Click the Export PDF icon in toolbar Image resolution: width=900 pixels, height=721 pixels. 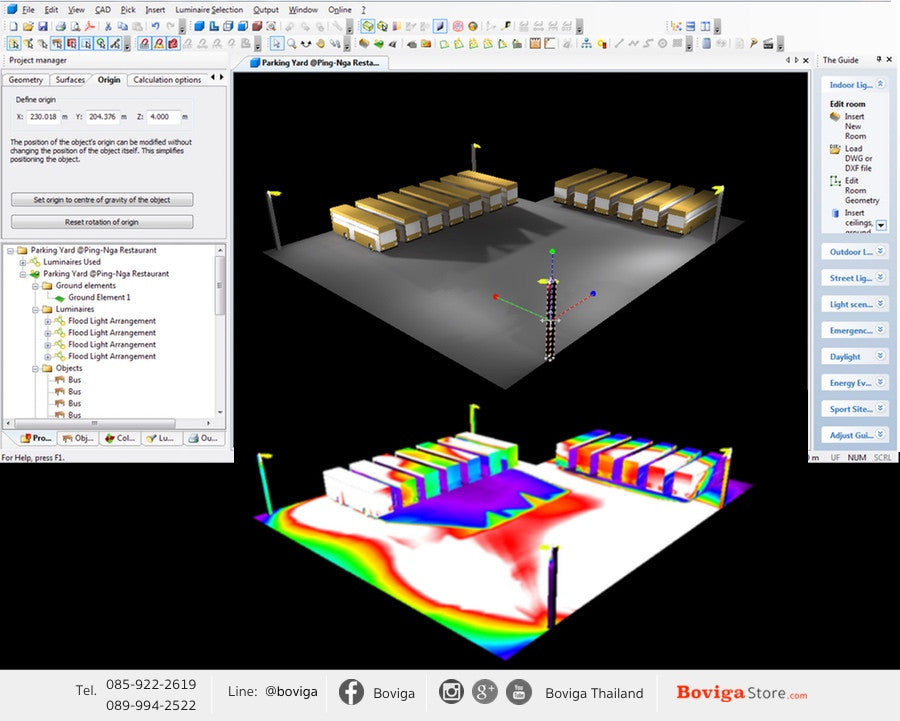pyautogui.click(x=90, y=26)
